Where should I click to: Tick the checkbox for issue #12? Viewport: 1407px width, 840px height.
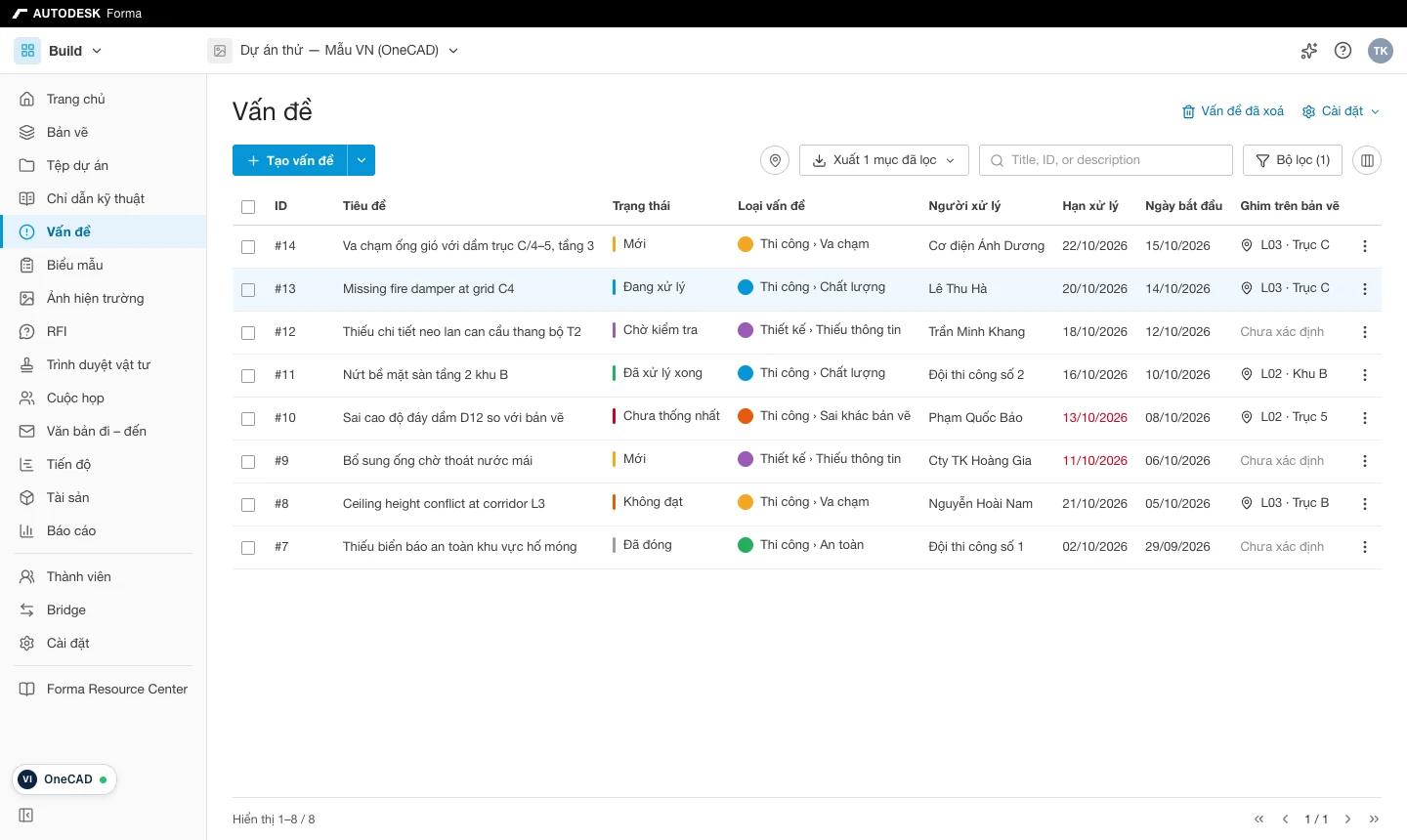click(x=248, y=333)
